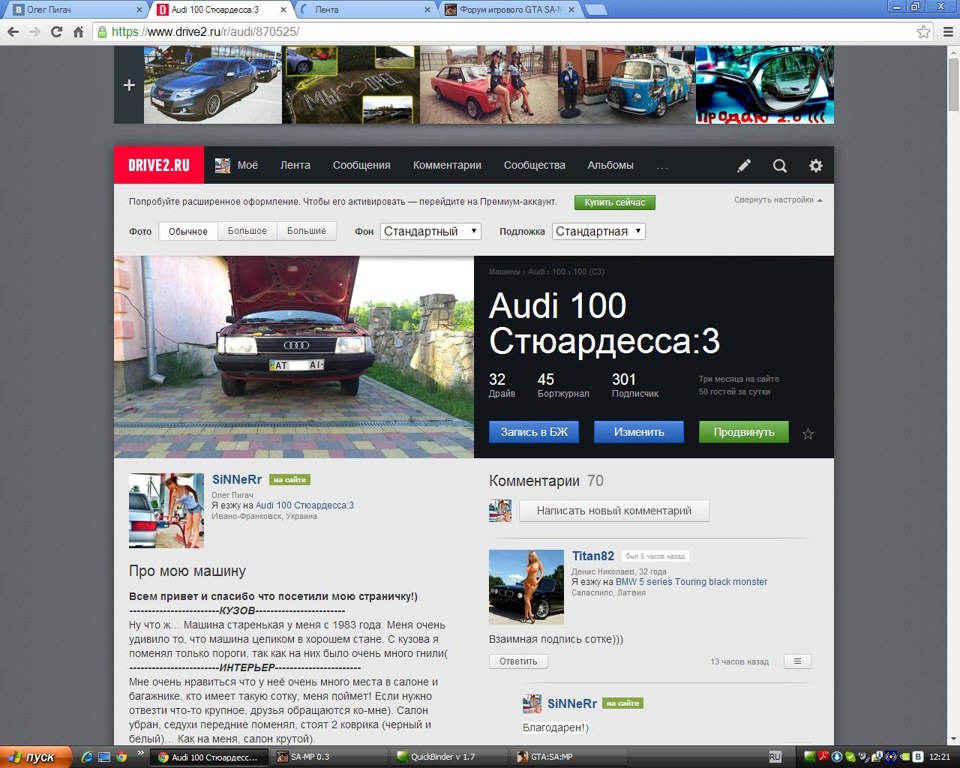Launch Chrome from quick launch bar

121,757
